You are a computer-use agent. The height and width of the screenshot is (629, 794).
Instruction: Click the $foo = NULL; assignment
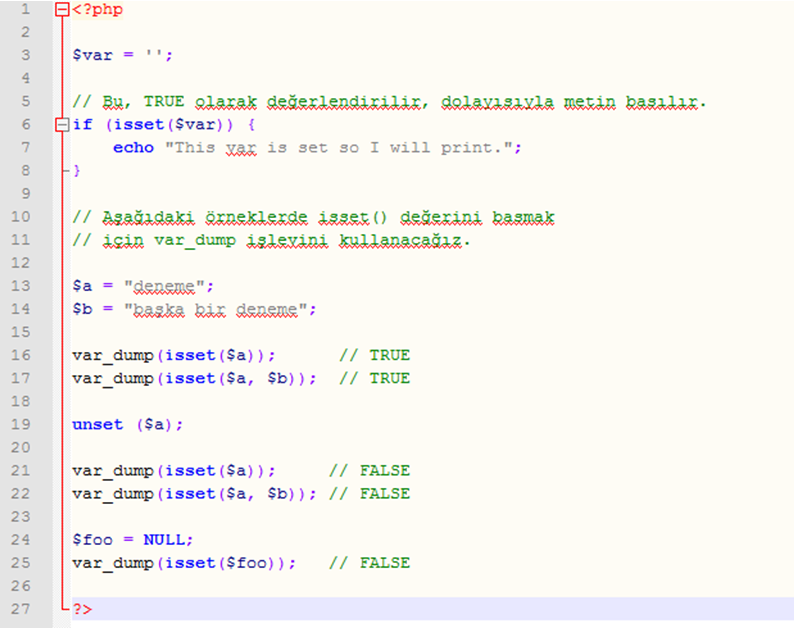point(133,540)
